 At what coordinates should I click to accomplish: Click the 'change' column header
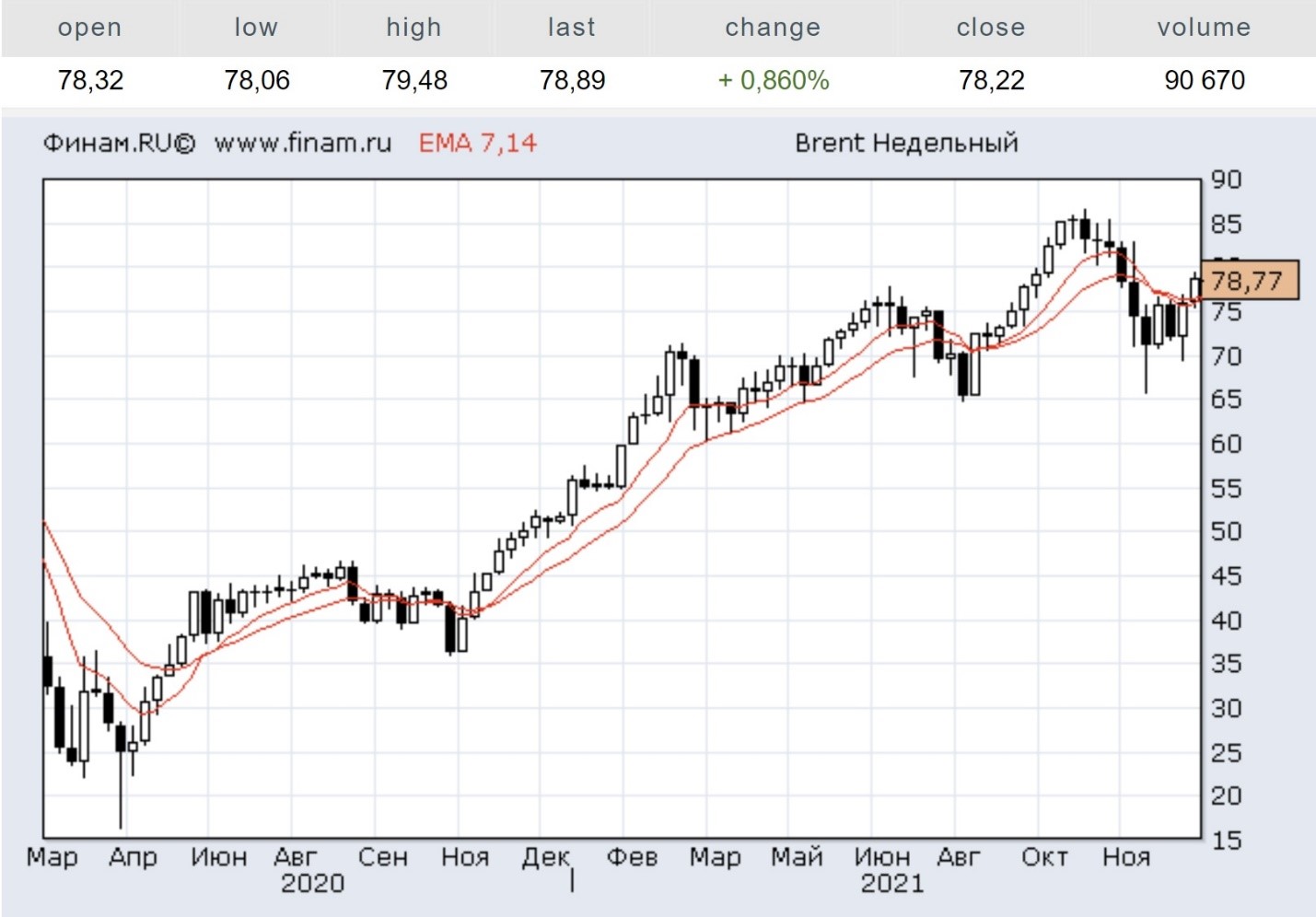773,28
